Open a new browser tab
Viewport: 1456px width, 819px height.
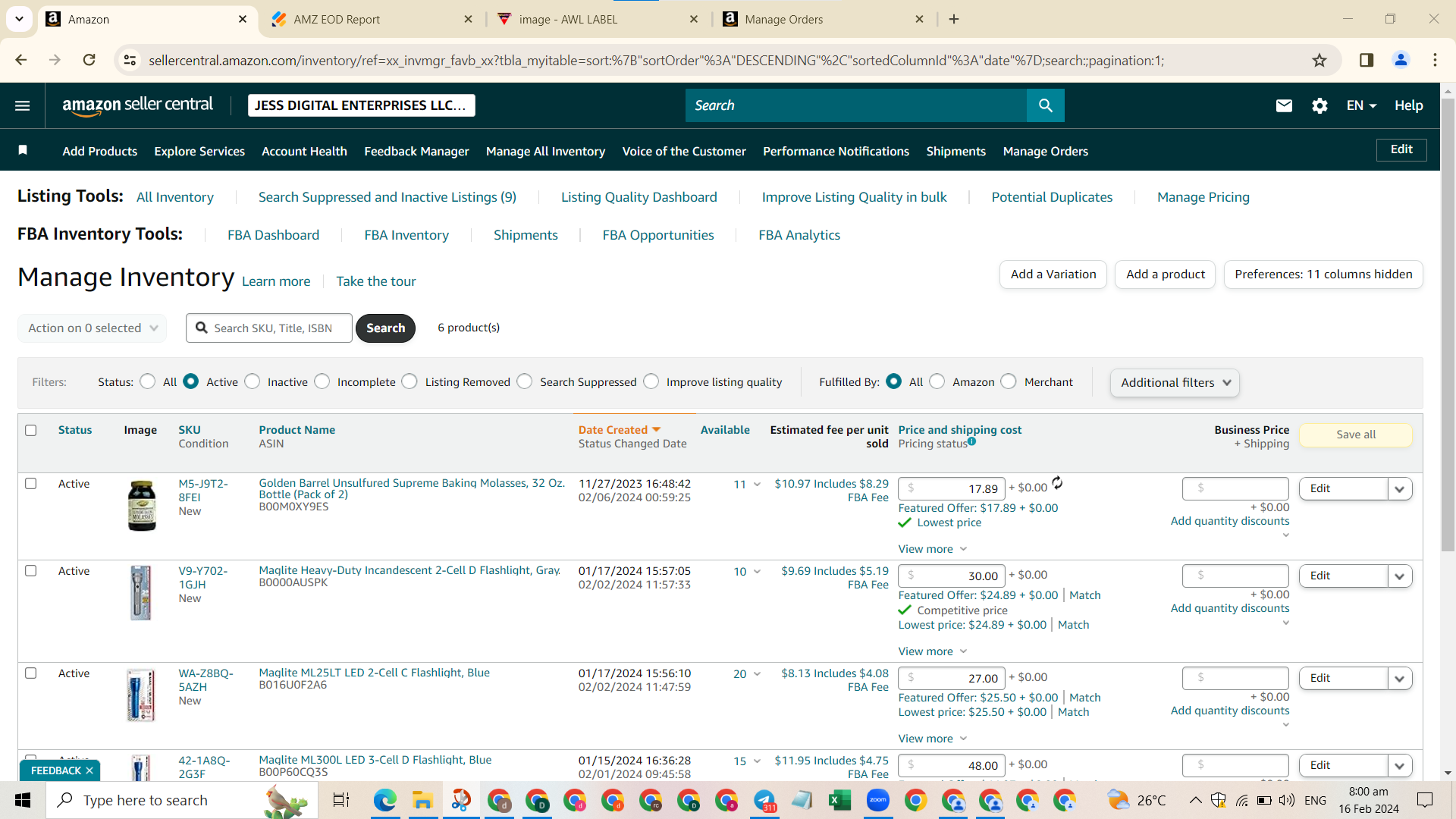point(954,19)
